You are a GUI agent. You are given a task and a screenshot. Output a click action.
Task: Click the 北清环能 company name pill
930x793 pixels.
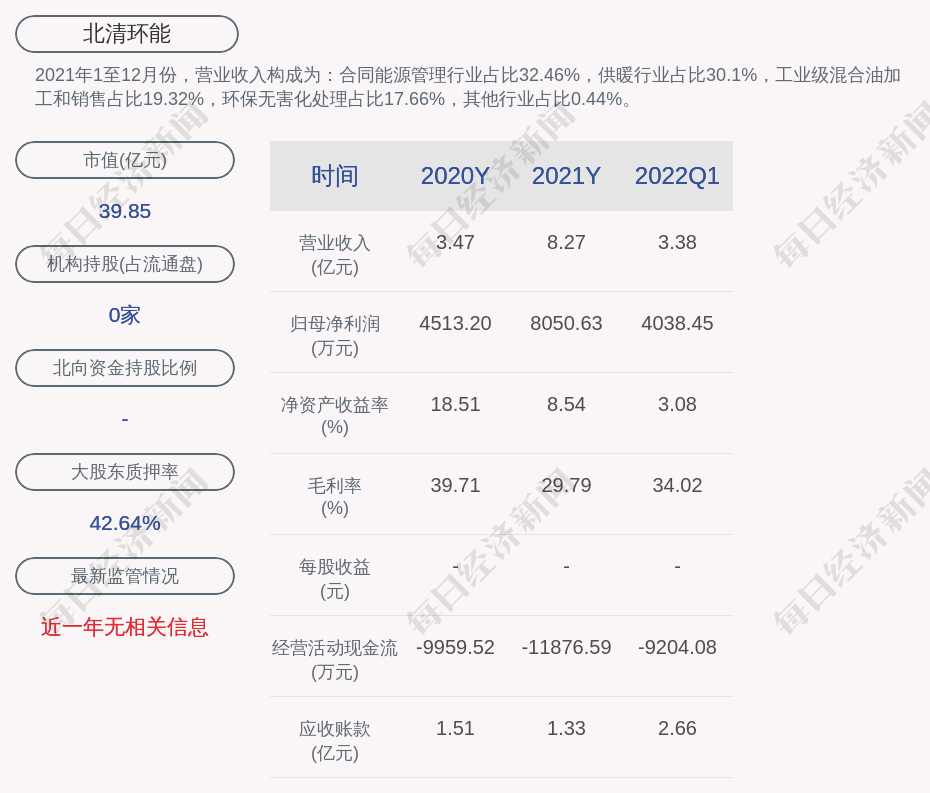tap(126, 34)
